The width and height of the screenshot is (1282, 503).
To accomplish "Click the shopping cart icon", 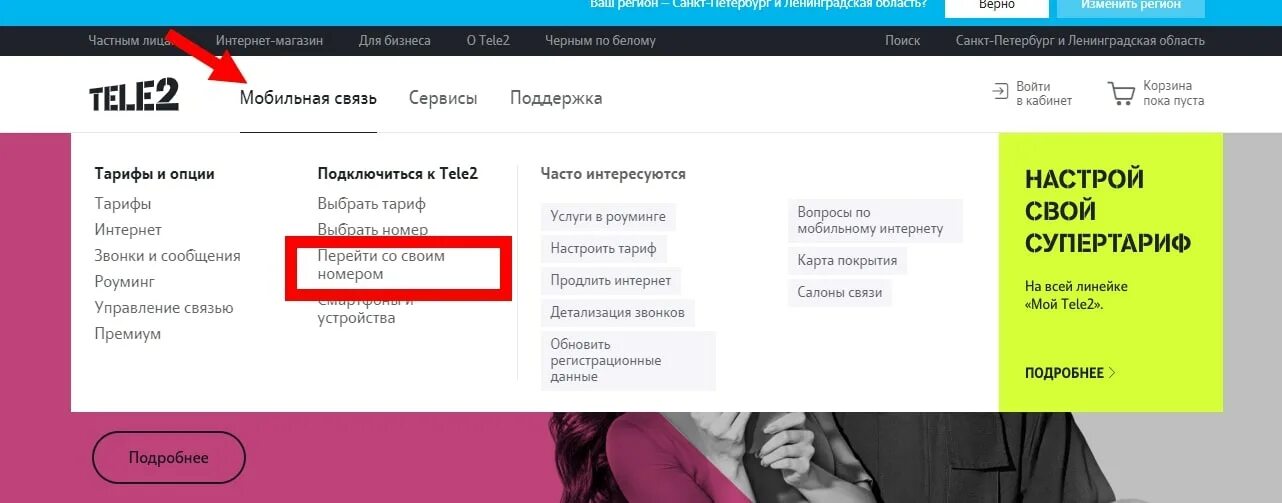I will coord(1121,94).
